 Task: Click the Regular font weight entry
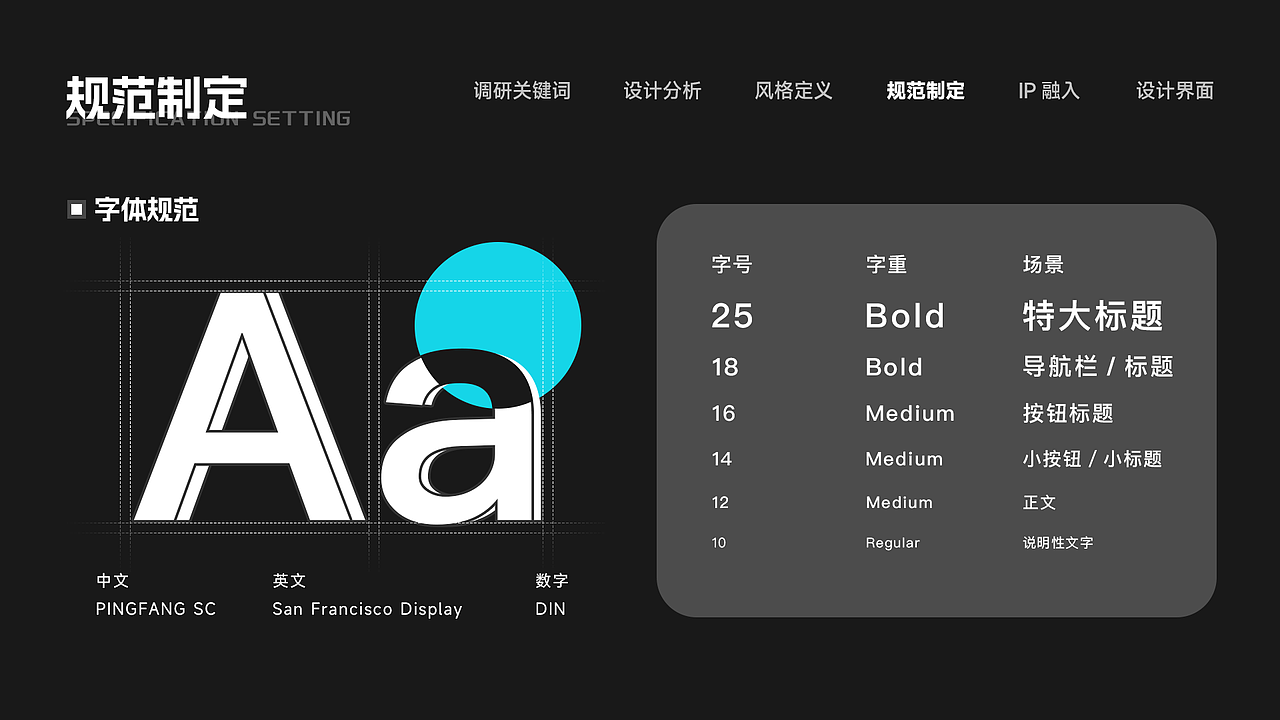click(892, 543)
